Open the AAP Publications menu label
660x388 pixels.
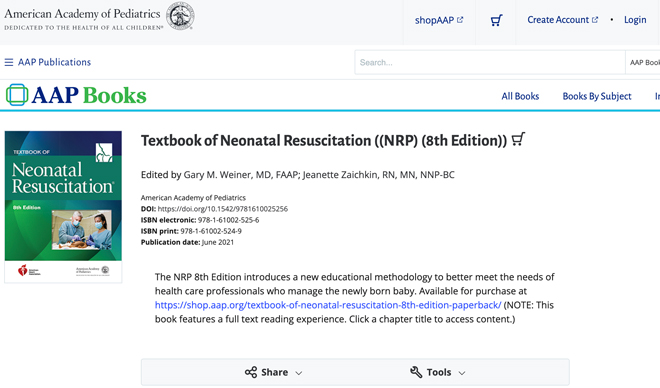pos(54,62)
